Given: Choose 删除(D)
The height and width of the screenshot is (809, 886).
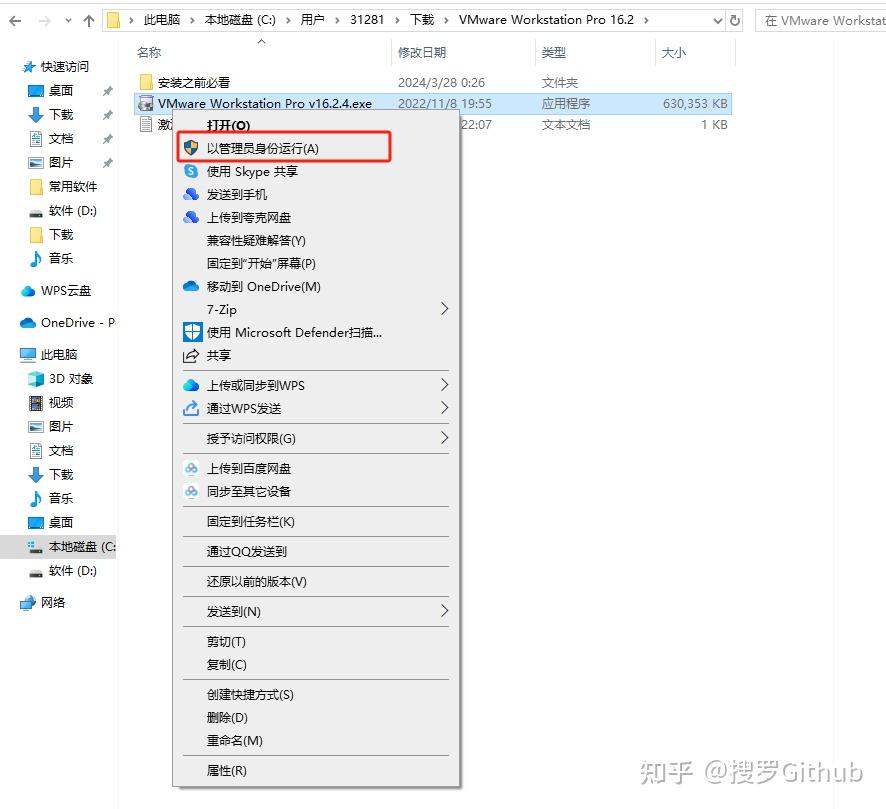Looking at the screenshot, I should pyautogui.click(x=227, y=718).
